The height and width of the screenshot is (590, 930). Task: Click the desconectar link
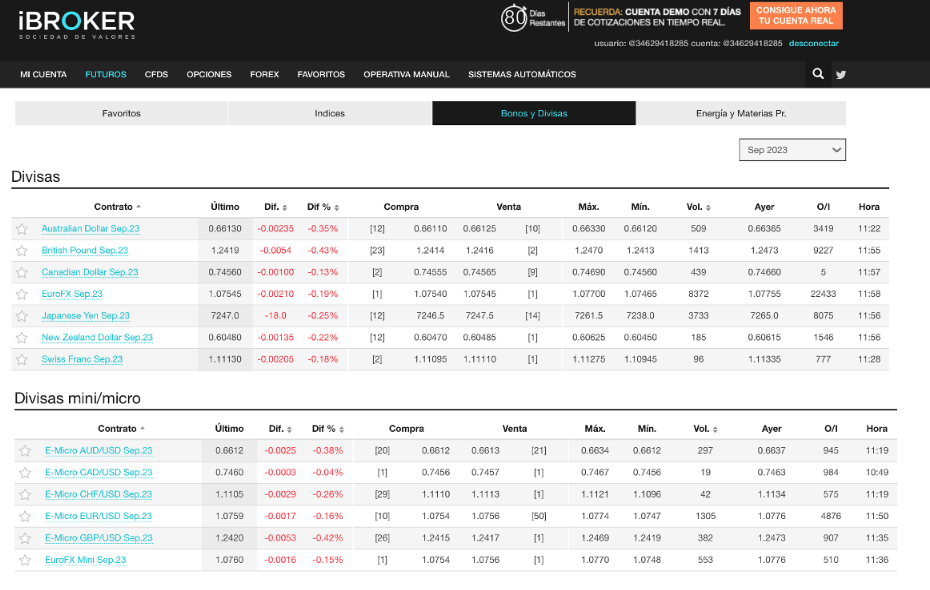(x=813, y=43)
